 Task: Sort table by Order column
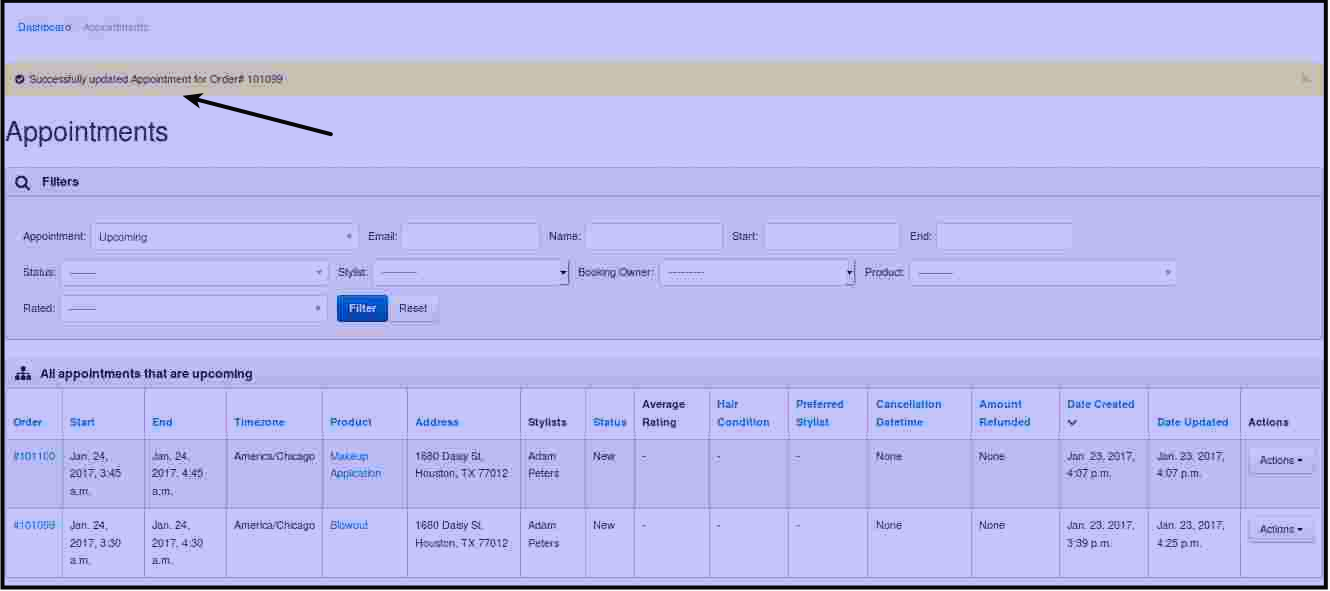click(x=28, y=422)
